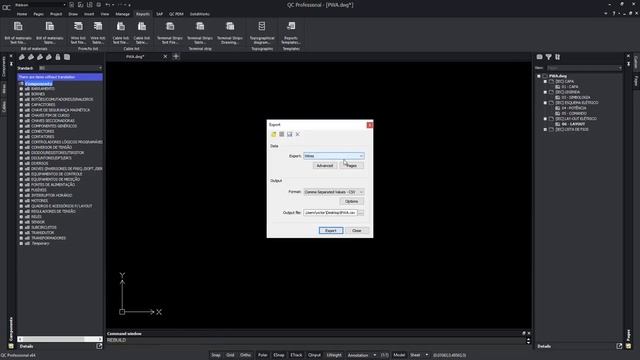The height and width of the screenshot is (360, 640).
Task: Click the Advanced button in Export dialog
Action: click(325, 166)
